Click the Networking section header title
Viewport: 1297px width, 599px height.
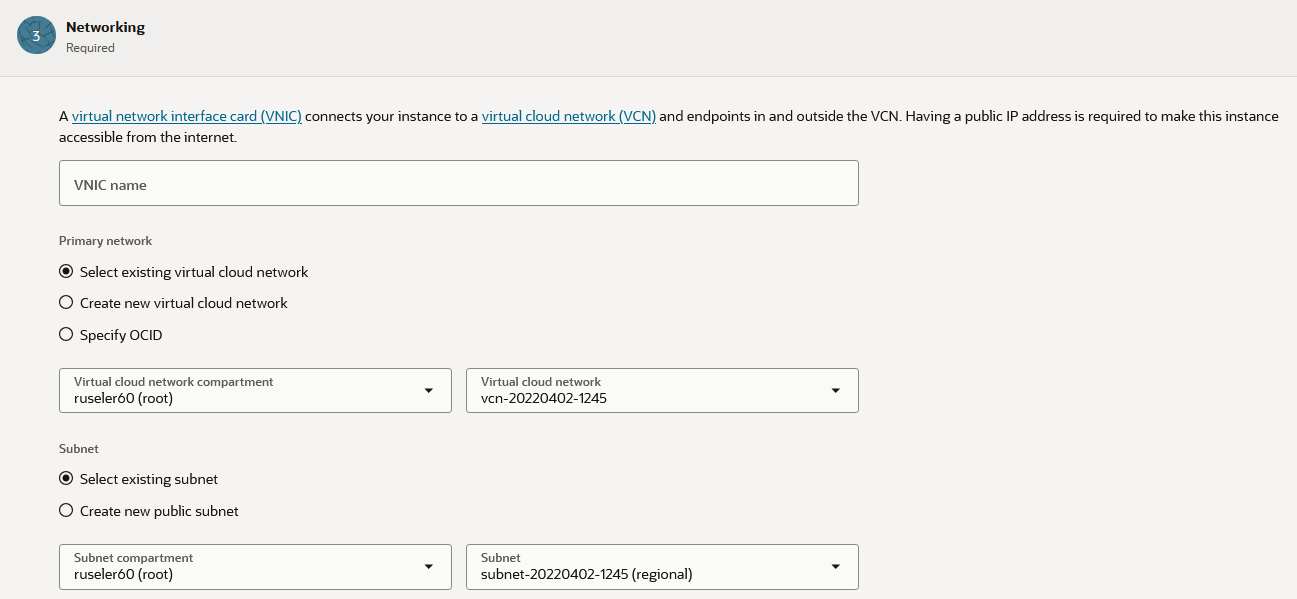click(x=105, y=28)
